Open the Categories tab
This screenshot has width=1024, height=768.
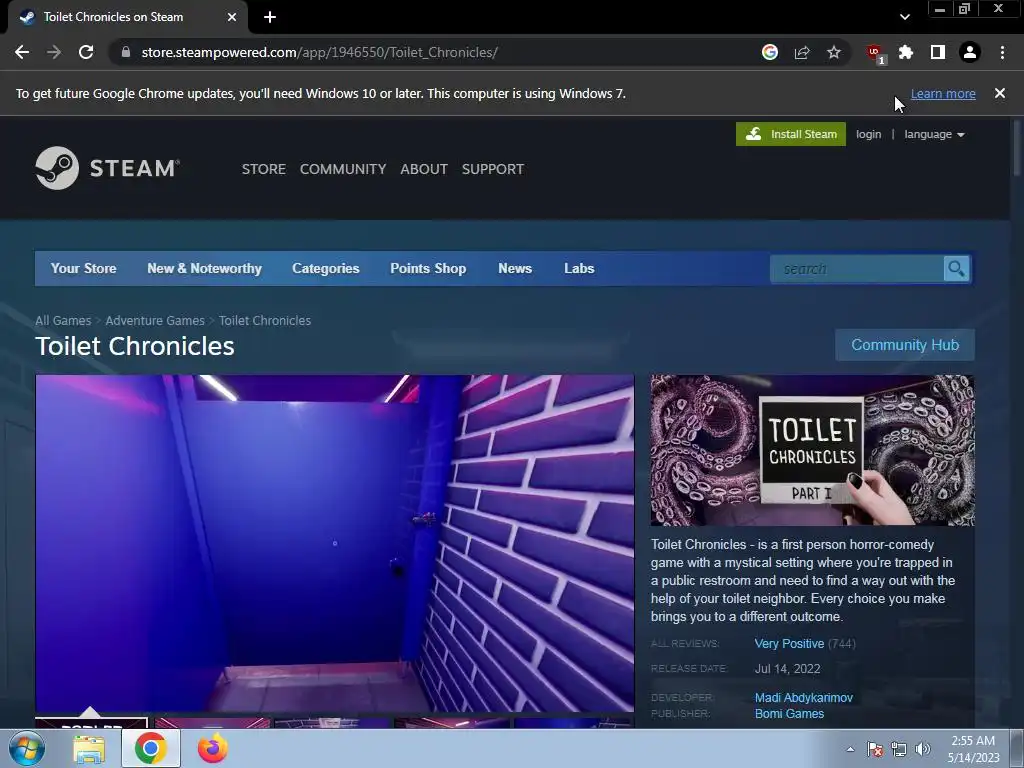pos(326,268)
